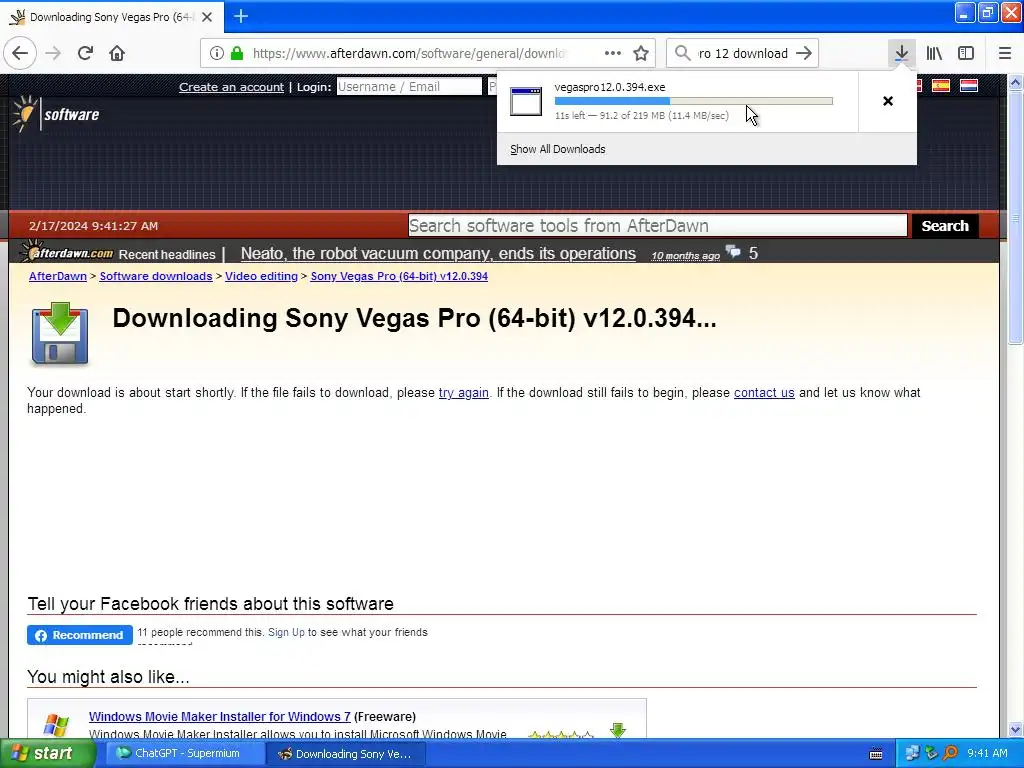1024x768 pixels.
Task: Click the Create an account link
Action: pos(231,87)
